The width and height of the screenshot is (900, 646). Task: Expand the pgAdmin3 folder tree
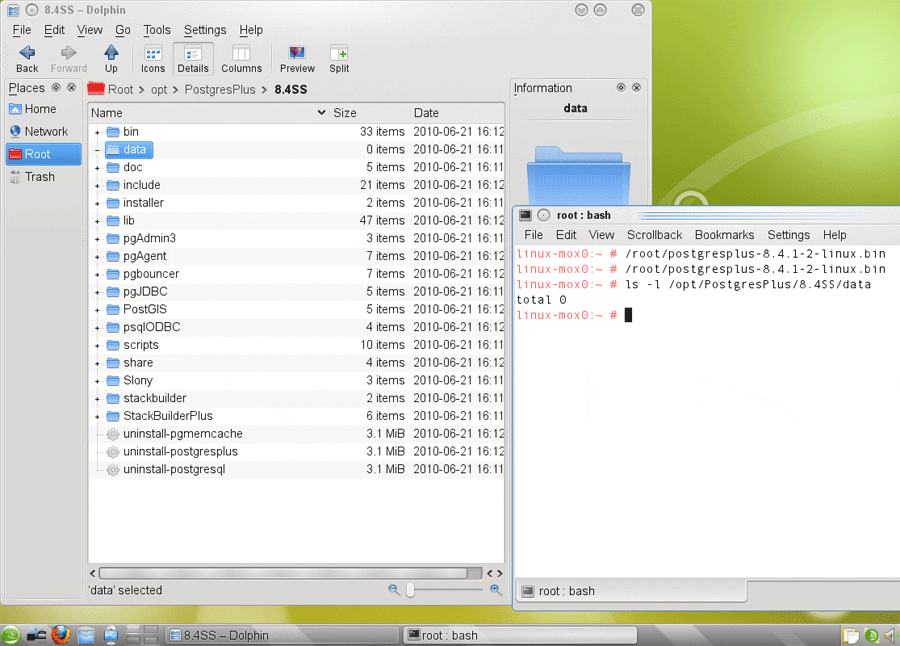97,239
